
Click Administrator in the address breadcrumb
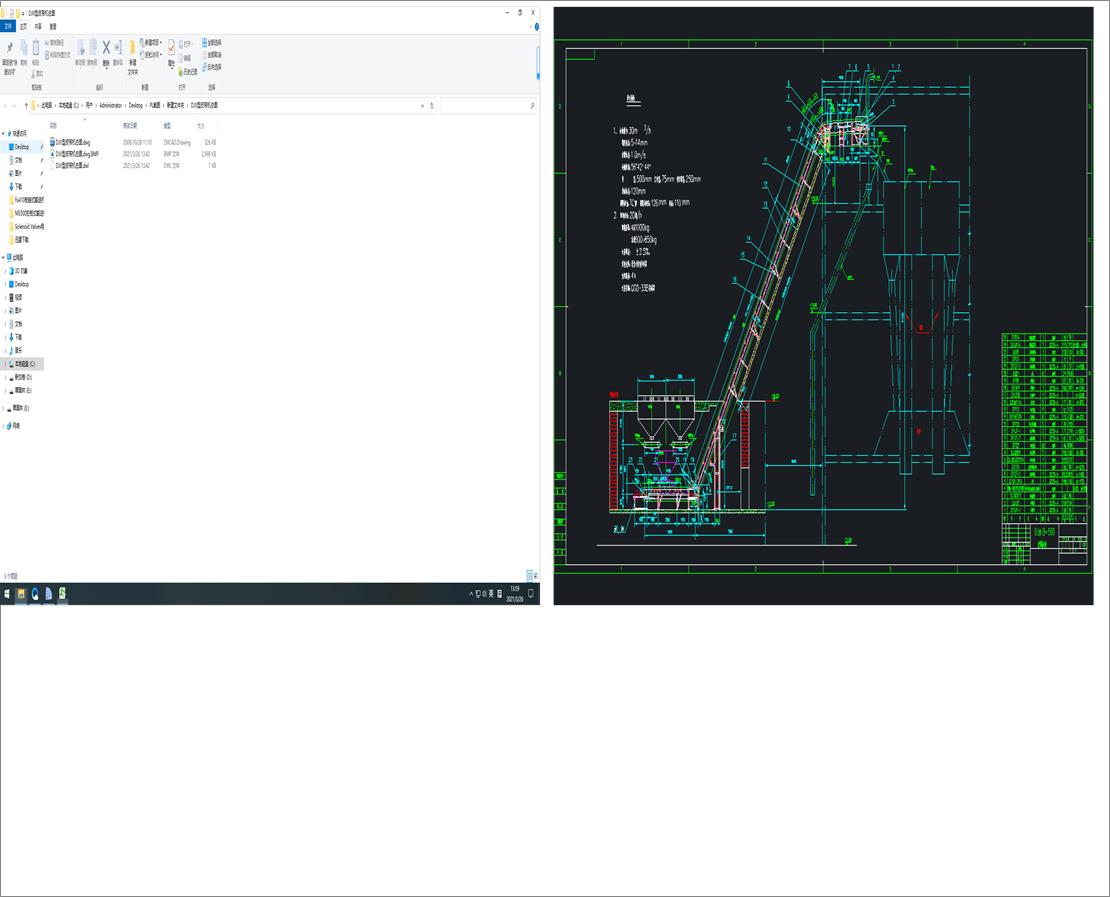110,105
